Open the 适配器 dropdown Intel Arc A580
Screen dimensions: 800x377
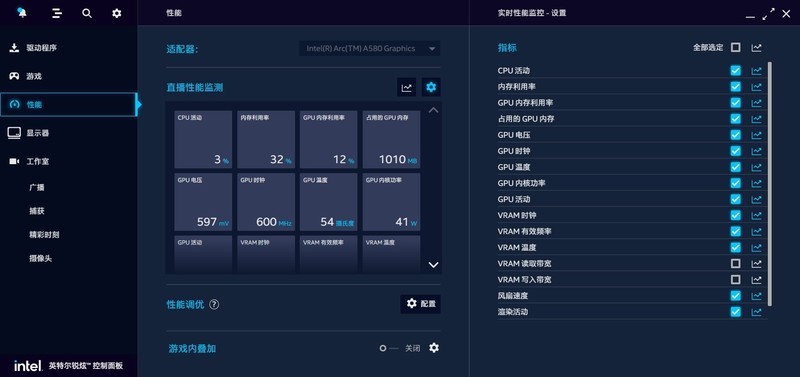pyautogui.click(x=369, y=48)
